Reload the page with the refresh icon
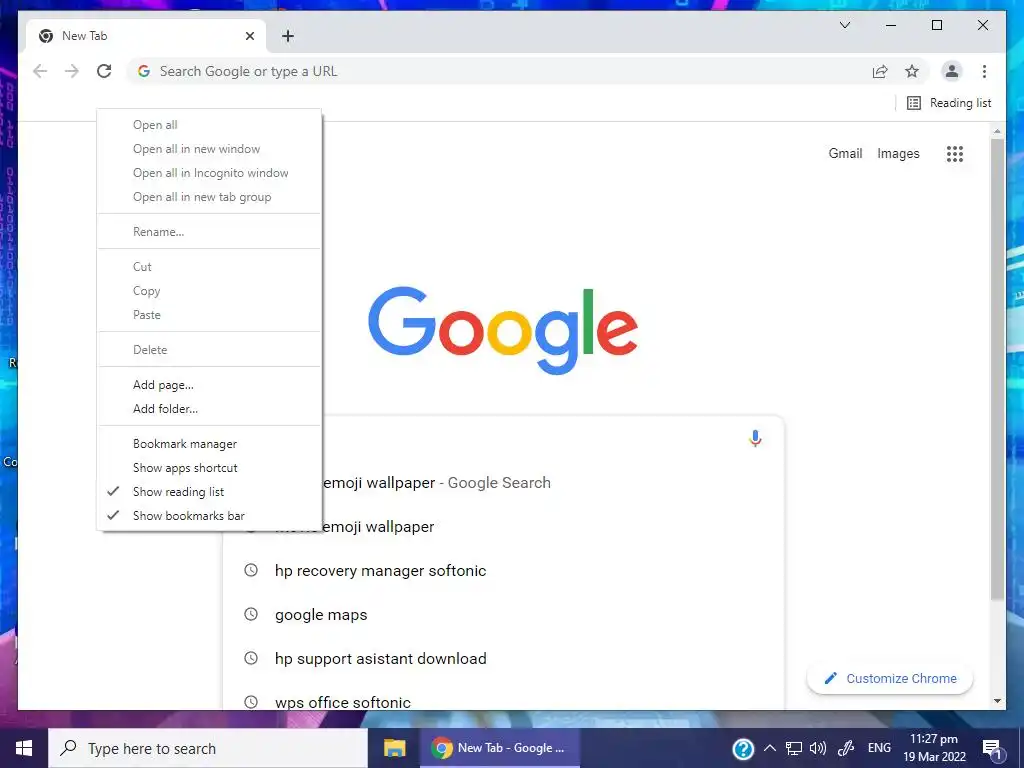The width and height of the screenshot is (1024, 768). pos(104,71)
